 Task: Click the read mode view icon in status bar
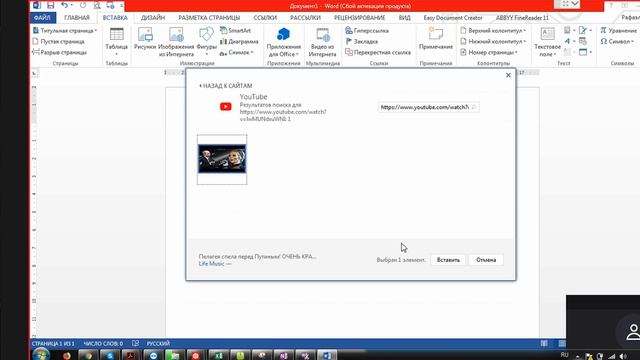click(x=544, y=344)
